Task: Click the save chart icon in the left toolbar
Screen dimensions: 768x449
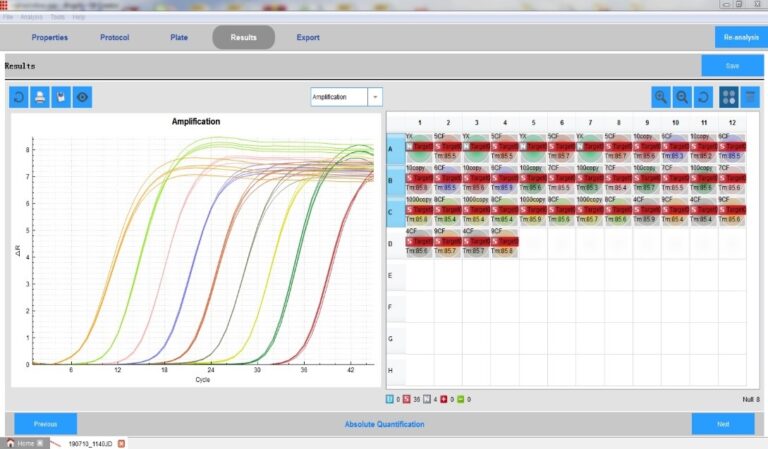Action: coord(61,97)
